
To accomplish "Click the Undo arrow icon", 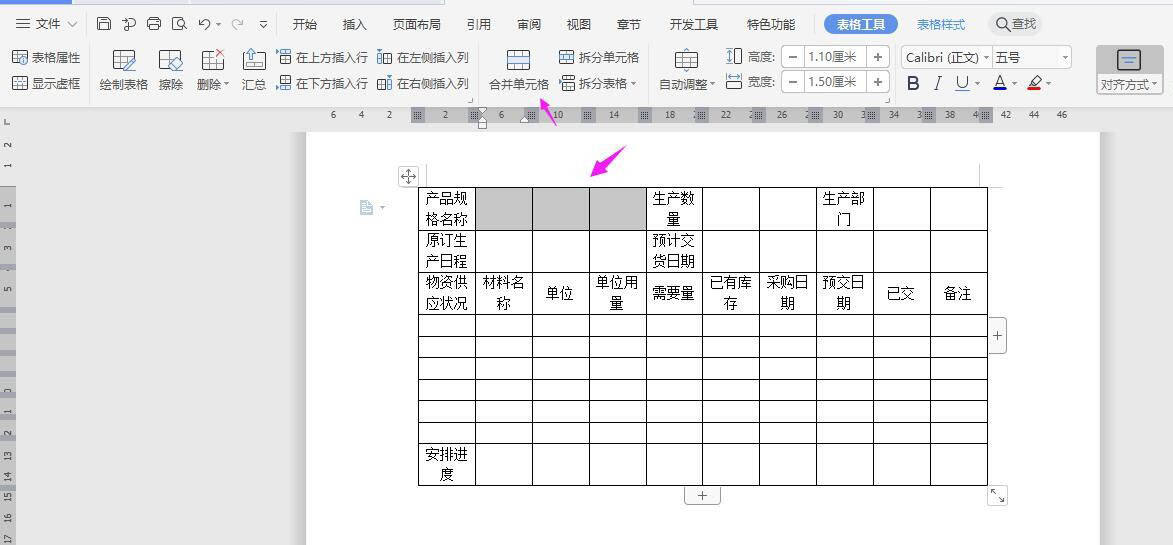I will pos(204,24).
